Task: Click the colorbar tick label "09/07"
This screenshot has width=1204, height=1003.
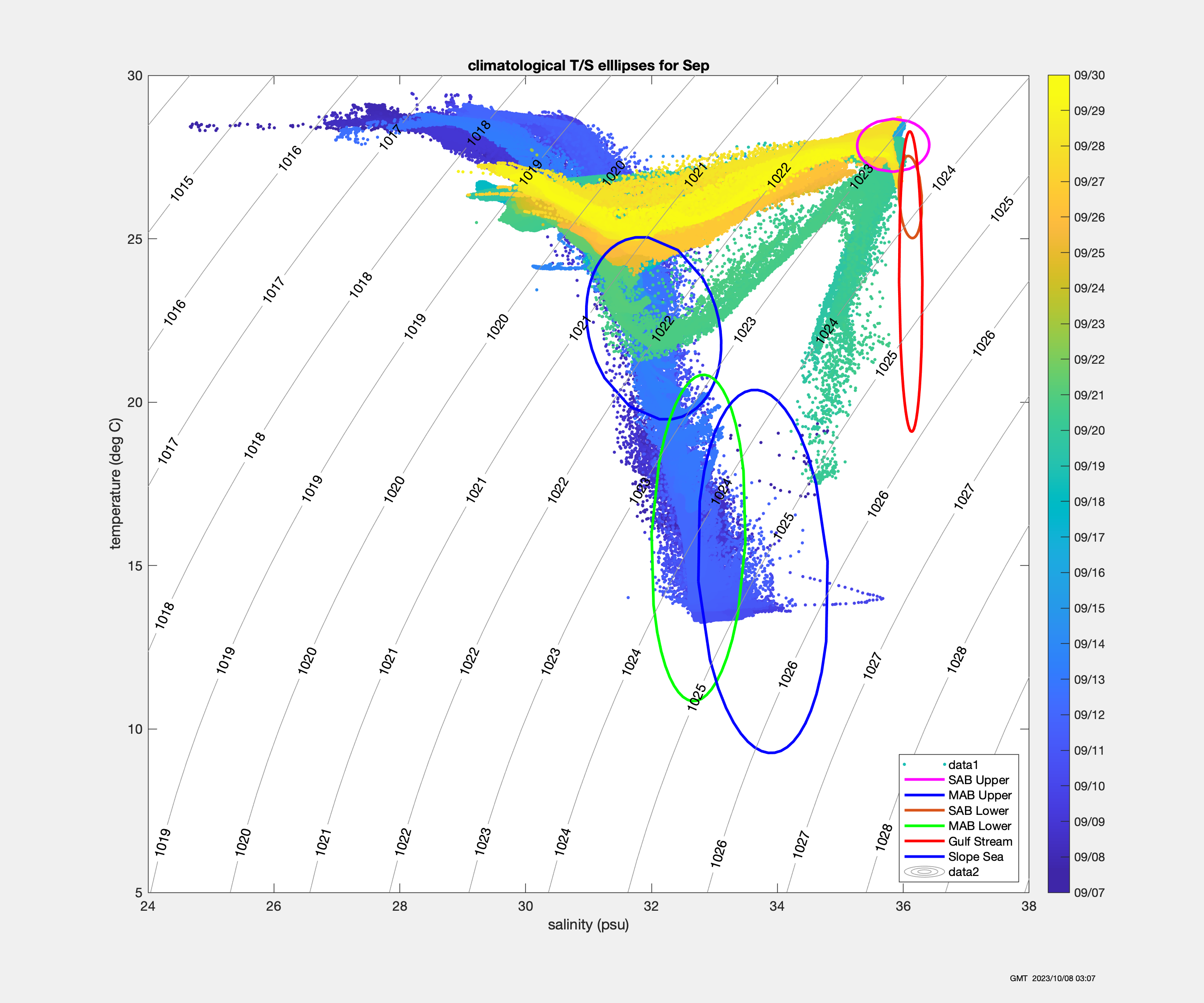Action: (x=1089, y=893)
